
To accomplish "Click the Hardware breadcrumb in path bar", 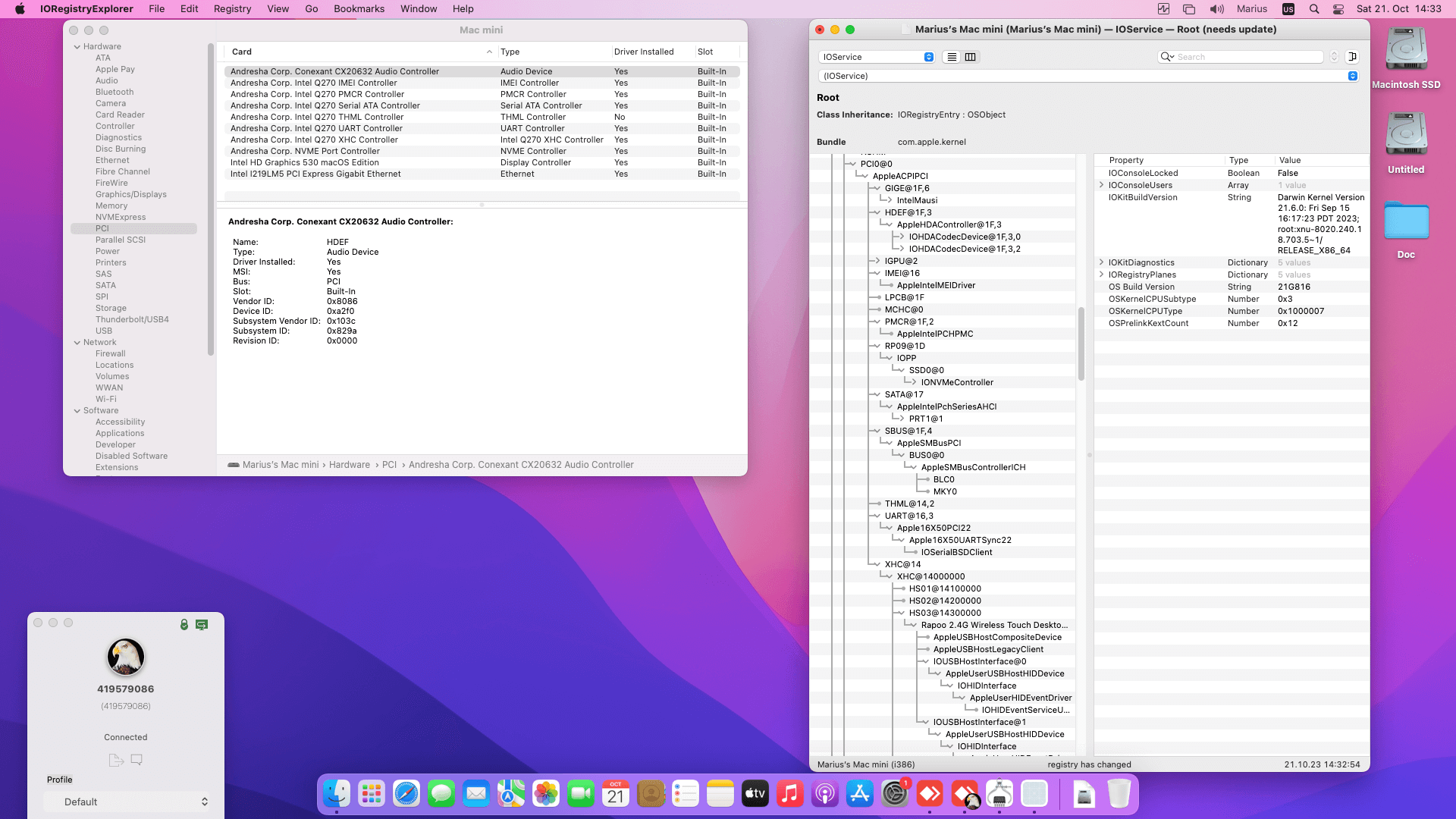I will pyautogui.click(x=349, y=465).
